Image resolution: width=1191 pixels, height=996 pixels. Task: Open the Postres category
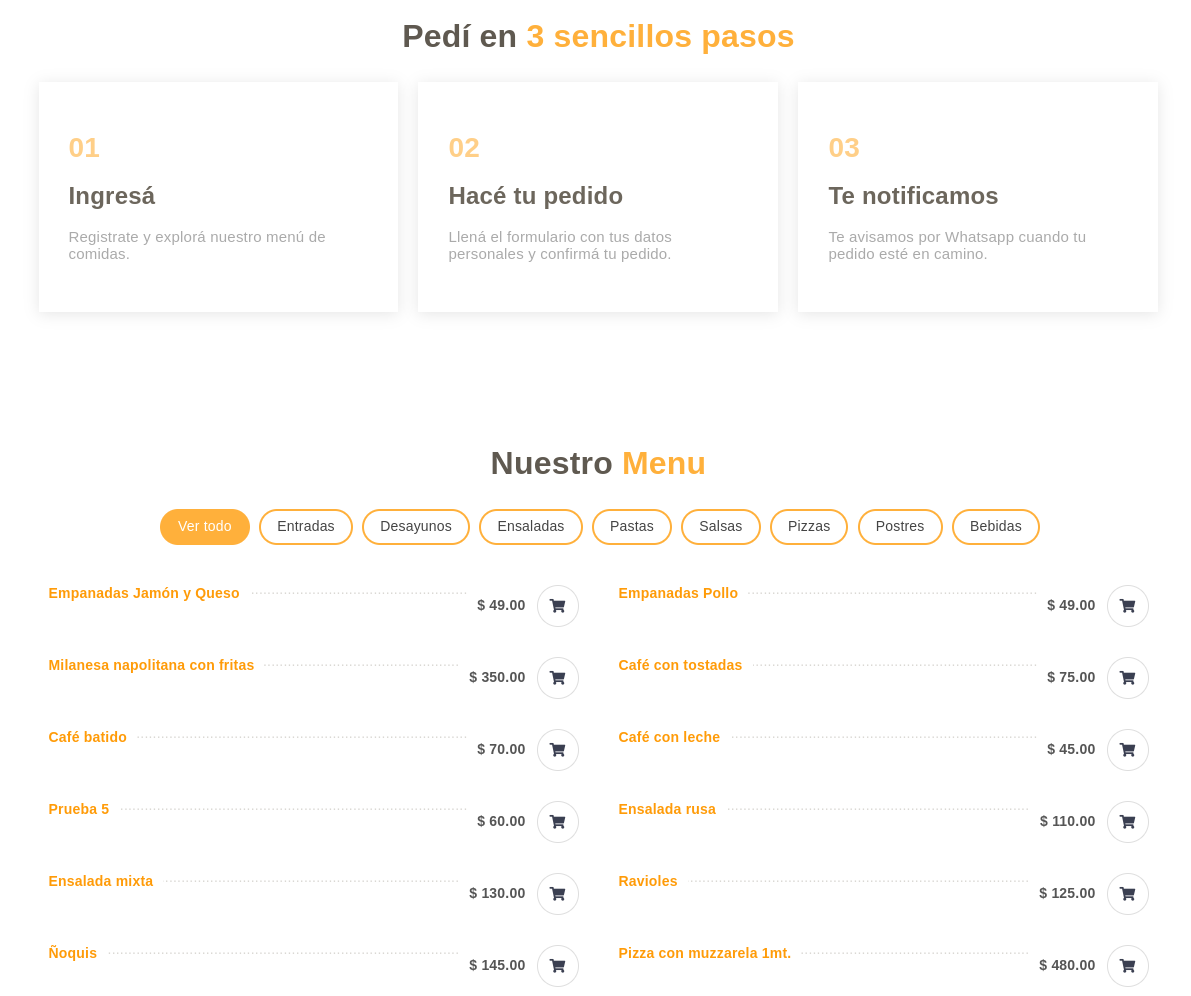[x=899, y=527]
